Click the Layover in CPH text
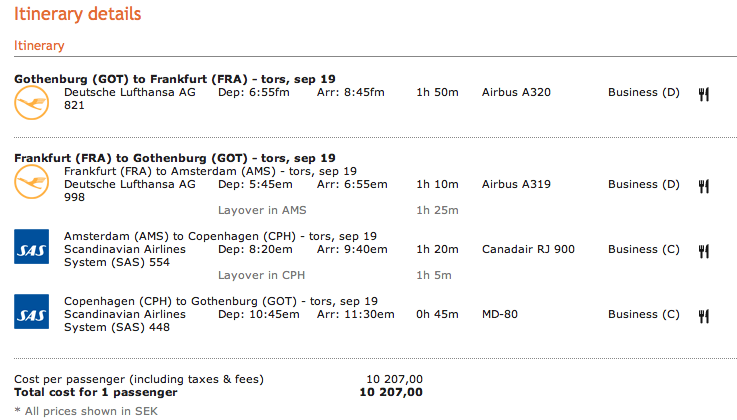 [x=262, y=275]
